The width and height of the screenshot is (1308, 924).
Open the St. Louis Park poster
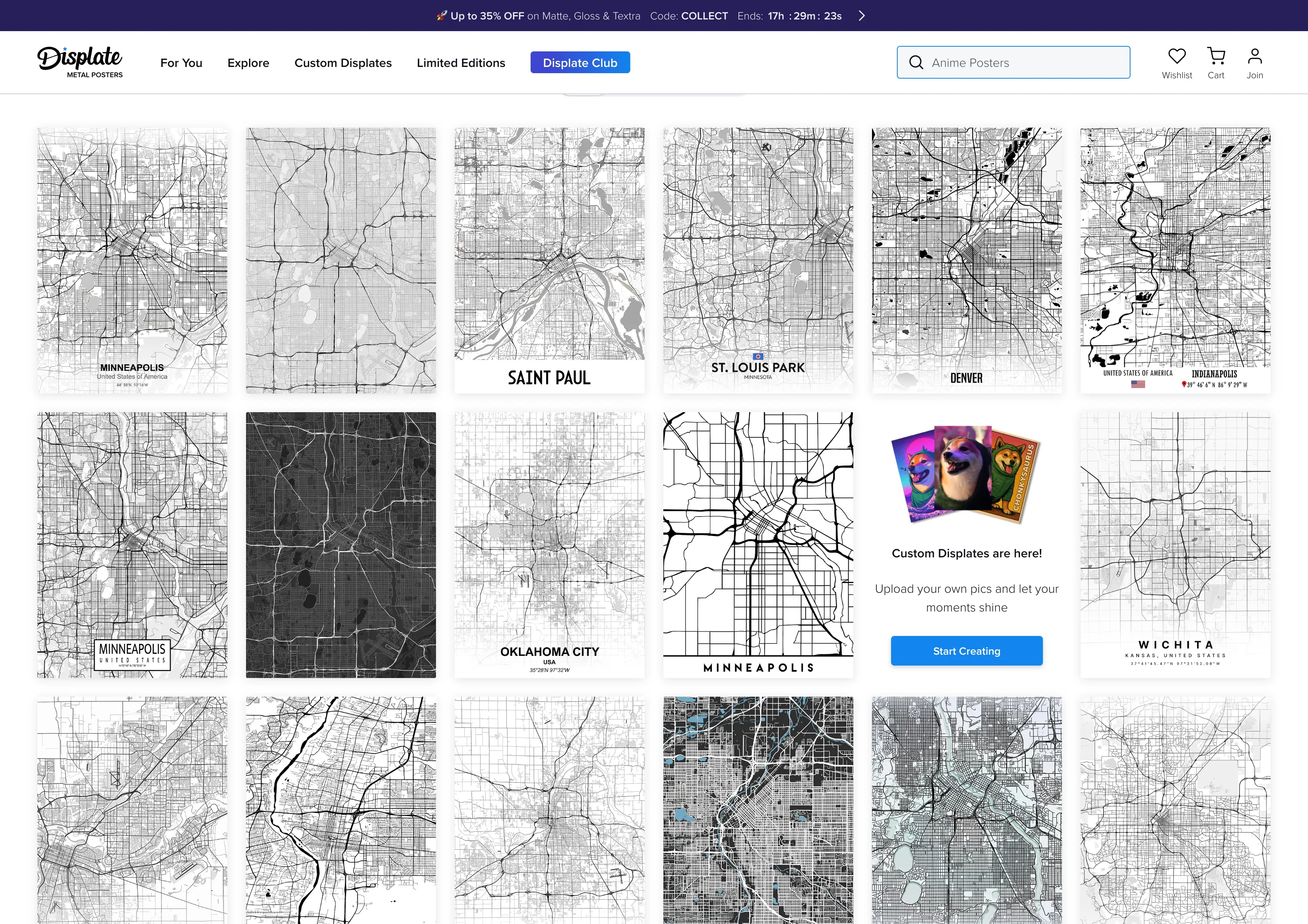(758, 260)
